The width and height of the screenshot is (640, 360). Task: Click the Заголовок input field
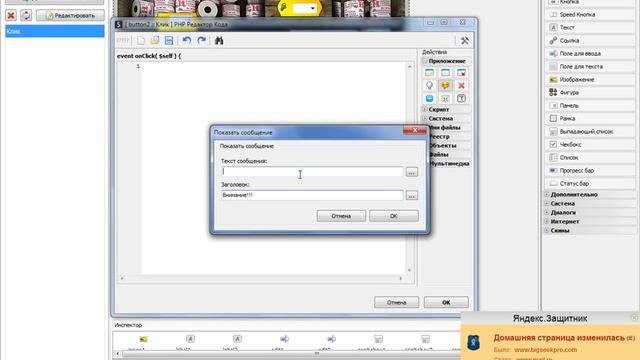click(x=312, y=195)
